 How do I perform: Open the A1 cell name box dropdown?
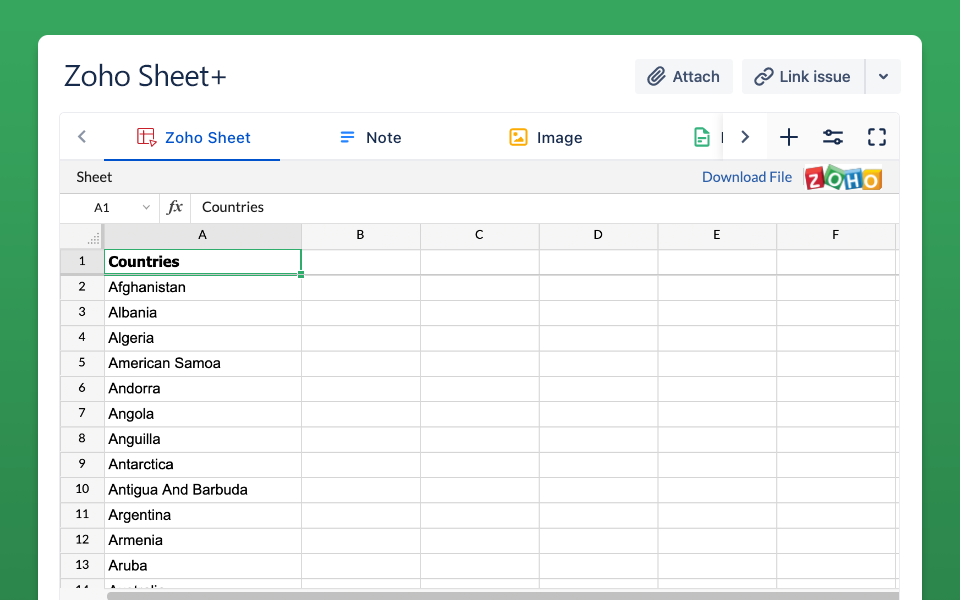pos(146,208)
